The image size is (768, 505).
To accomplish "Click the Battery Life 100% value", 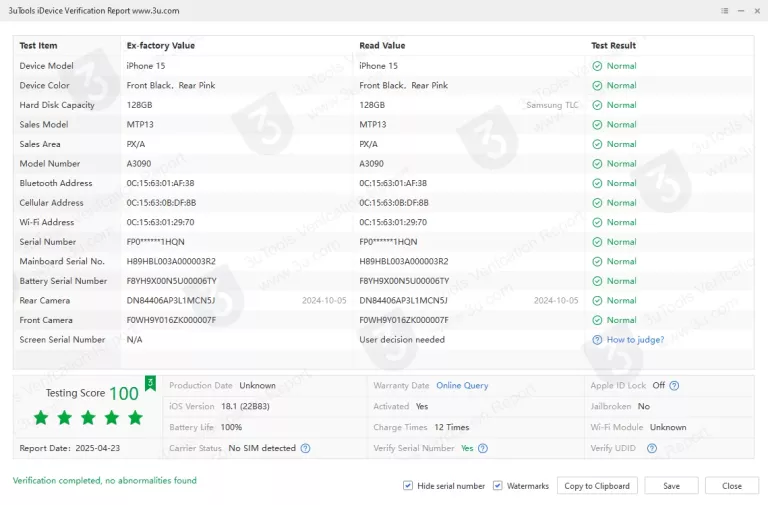I will 231,428.
